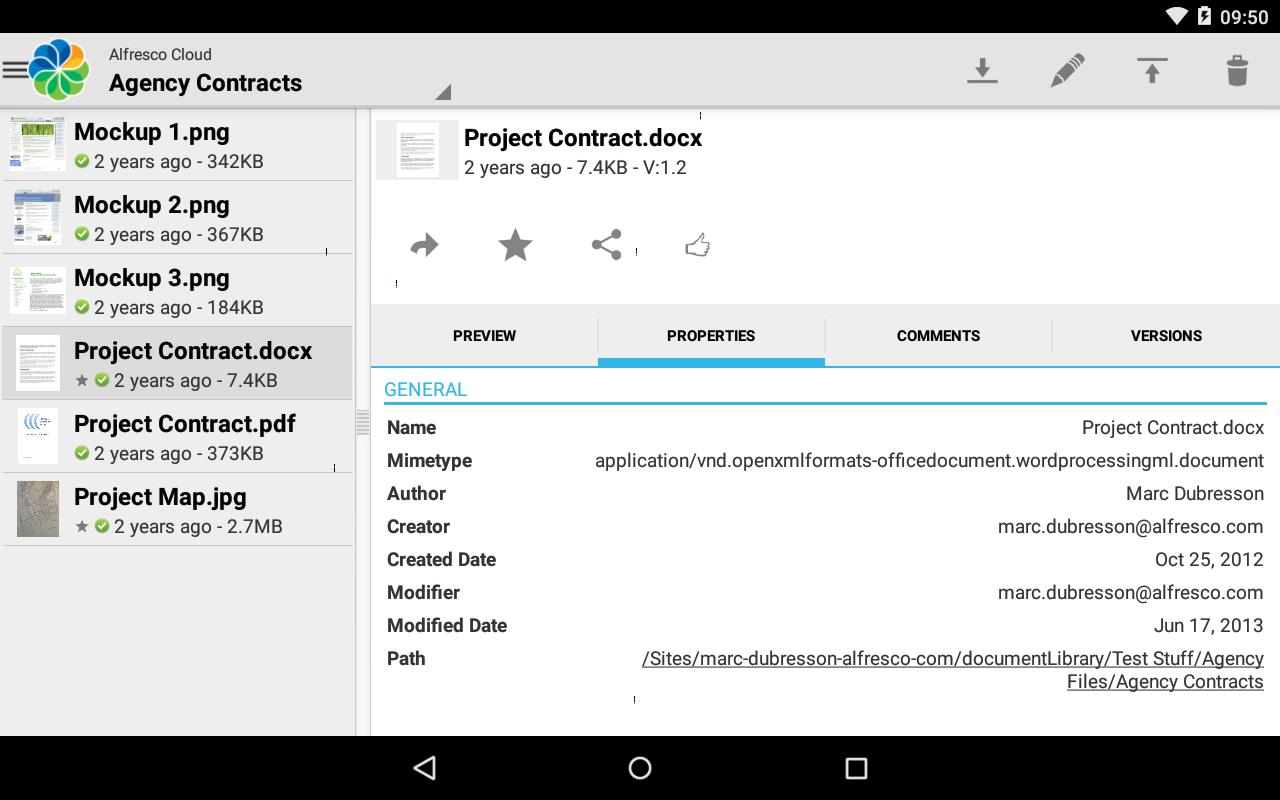The image size is (1280, 800).
Task: Tap the Project Map.jpg thumbnail
Action: point(38,510)
